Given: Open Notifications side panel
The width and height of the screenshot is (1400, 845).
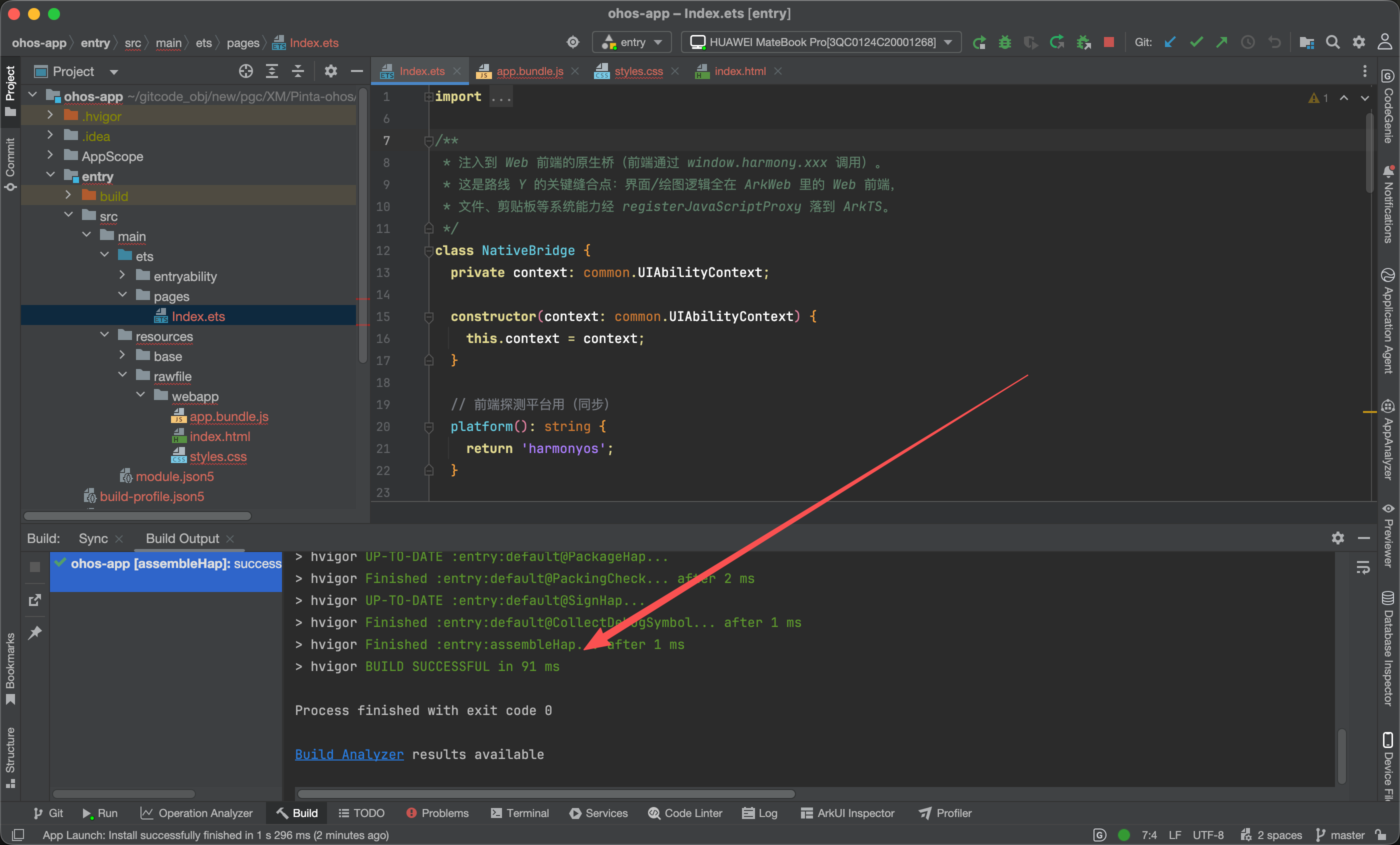Looking at the screenshot, I should tap(1387, 204).
